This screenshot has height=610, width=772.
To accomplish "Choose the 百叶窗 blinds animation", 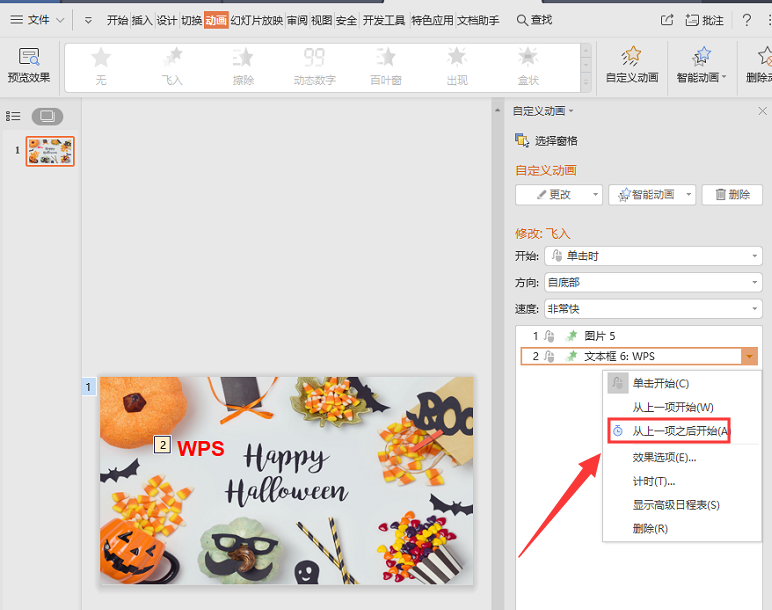I will click(385, 66).
